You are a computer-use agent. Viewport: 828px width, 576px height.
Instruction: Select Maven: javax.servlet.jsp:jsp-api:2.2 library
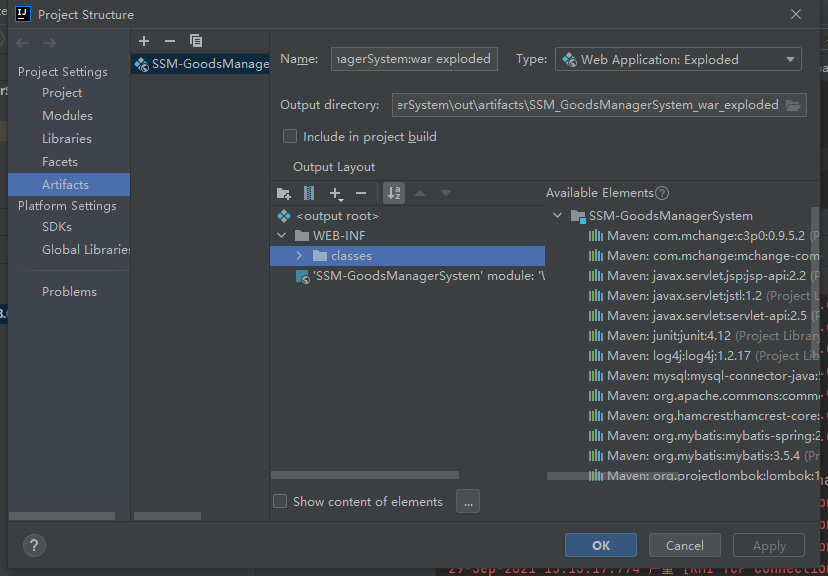point(703,276)
